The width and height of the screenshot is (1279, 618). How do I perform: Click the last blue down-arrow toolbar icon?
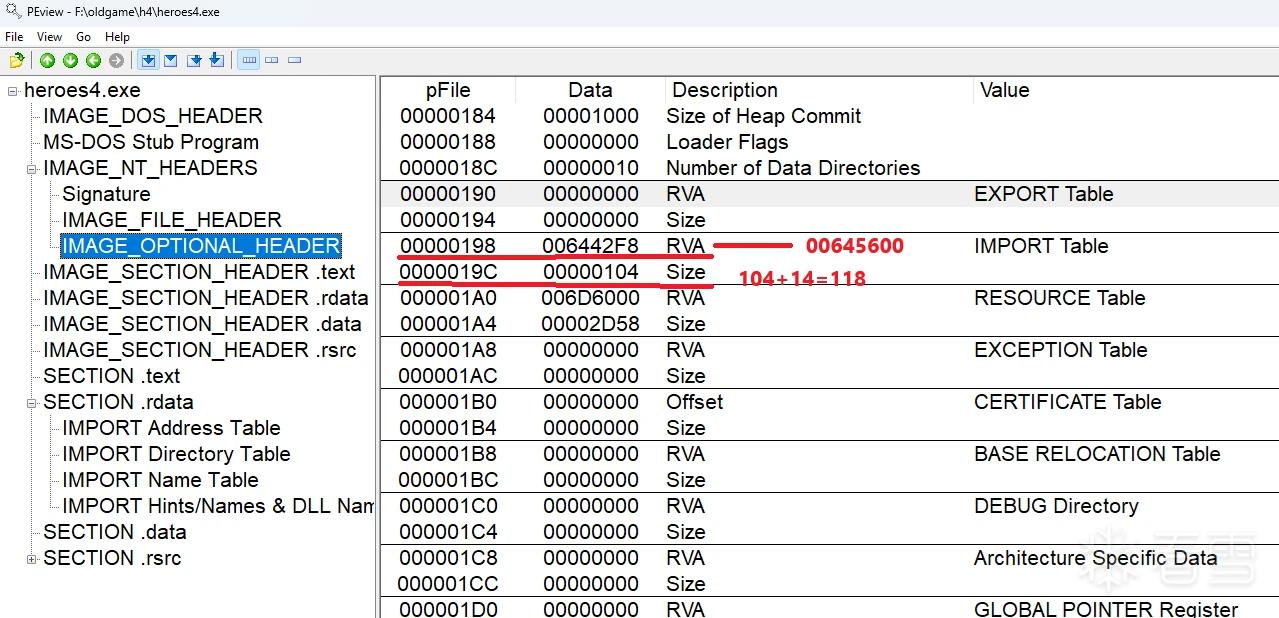click(x=216, y=61)
